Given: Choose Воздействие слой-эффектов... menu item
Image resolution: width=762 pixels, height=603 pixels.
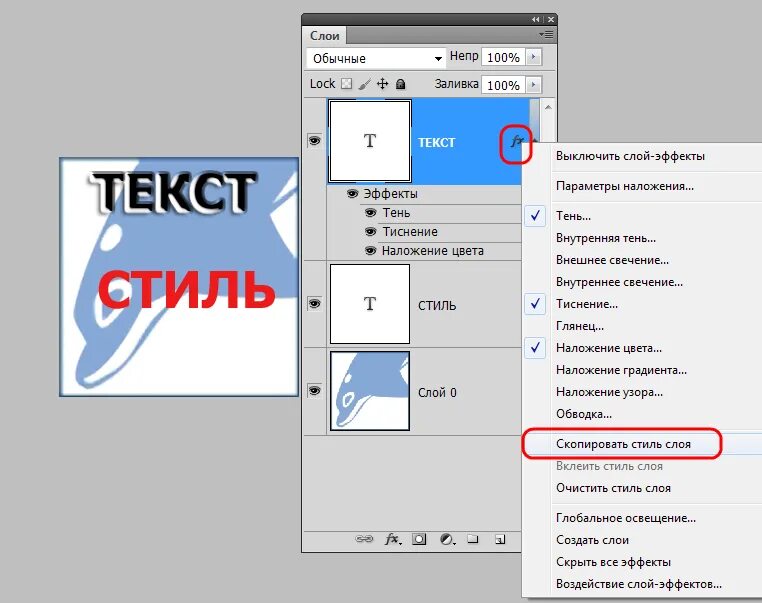Looking at the screenshot, I should 639,584.
